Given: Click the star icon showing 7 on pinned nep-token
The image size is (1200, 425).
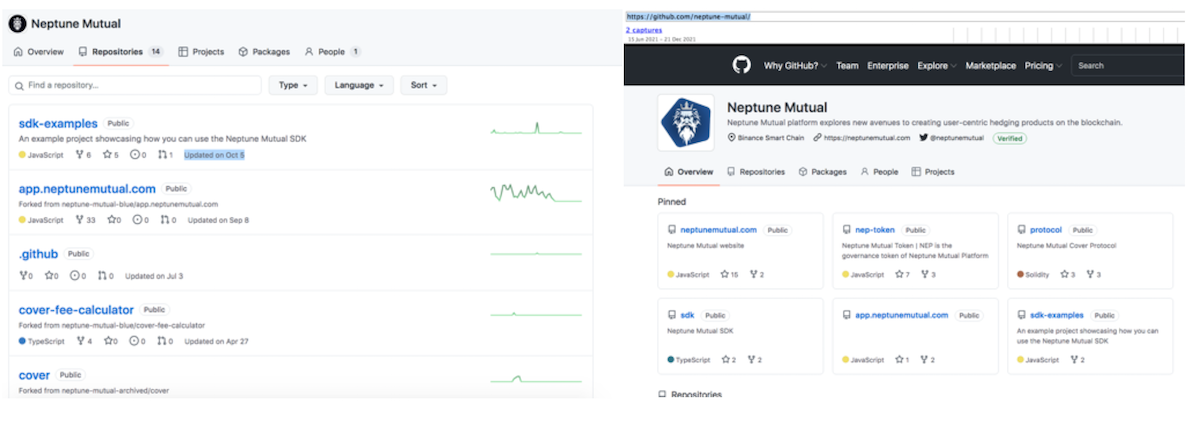Looking at the screenshot, I should pos(899,274).
